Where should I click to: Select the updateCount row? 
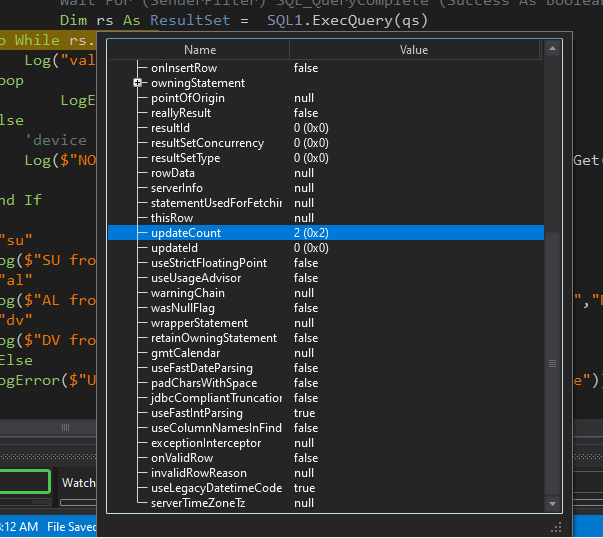click(326, 233)
